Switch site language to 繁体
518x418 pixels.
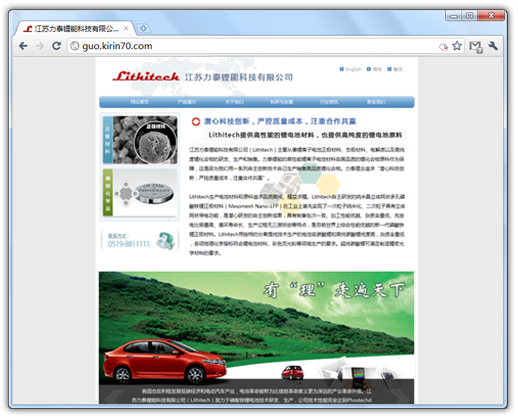click(395, 69)
